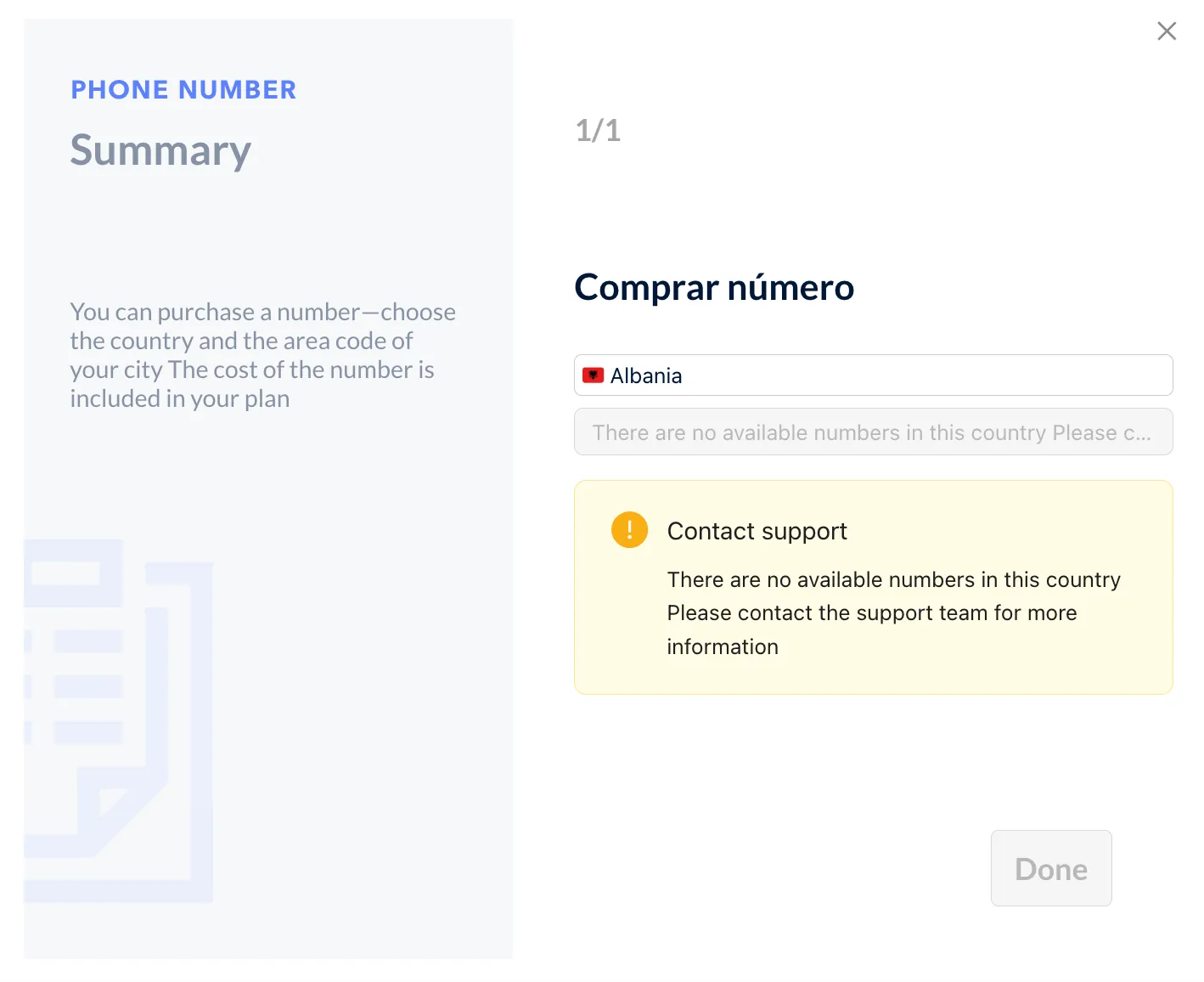This screenshot has height=982, width=1204.
Task: Open the Albania country dropdown
Action: click(x=873, y=375)
